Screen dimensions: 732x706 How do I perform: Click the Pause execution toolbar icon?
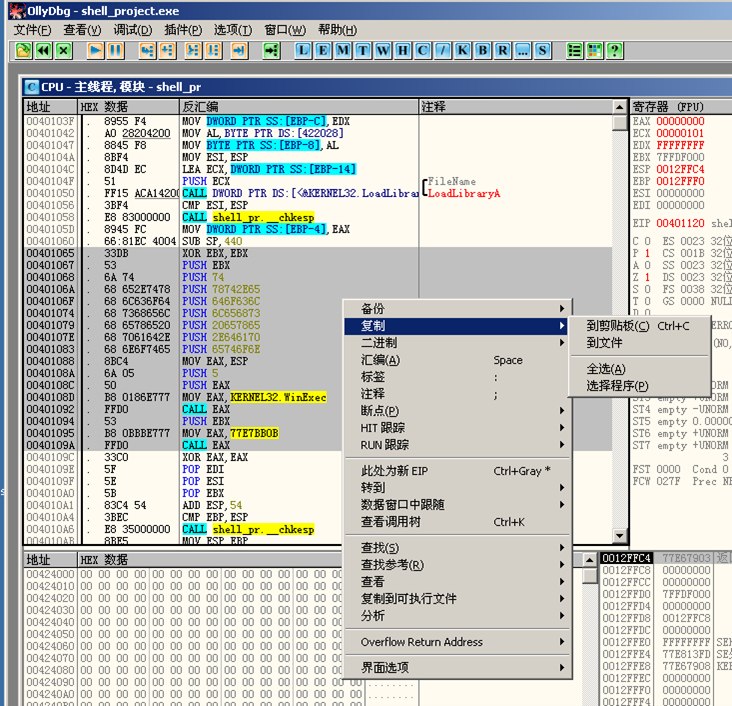(x=116, y=50)
